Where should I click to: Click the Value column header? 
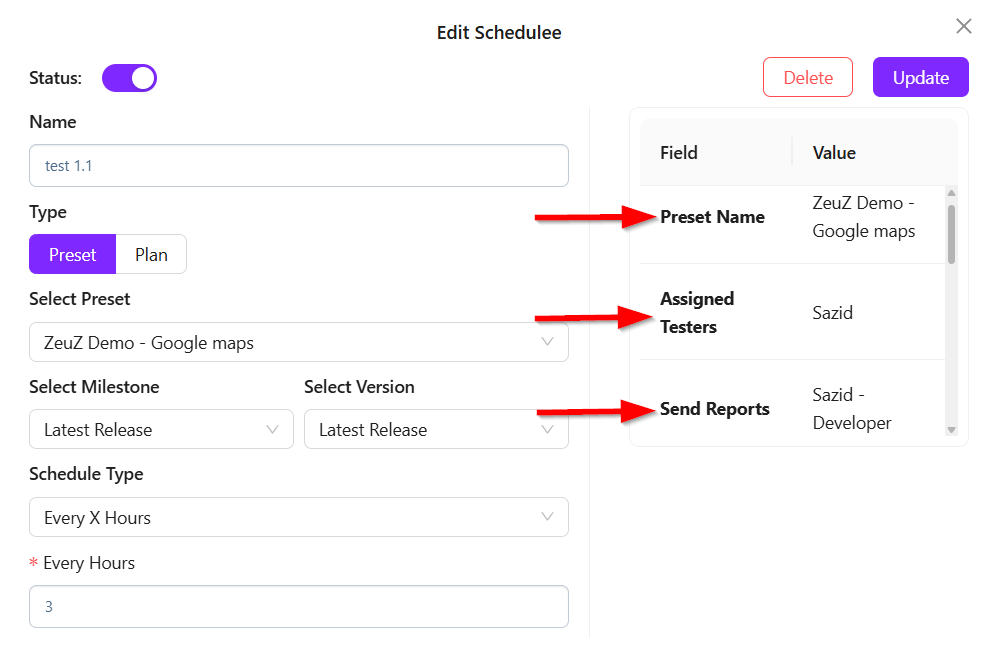click(x=834, y=153)
